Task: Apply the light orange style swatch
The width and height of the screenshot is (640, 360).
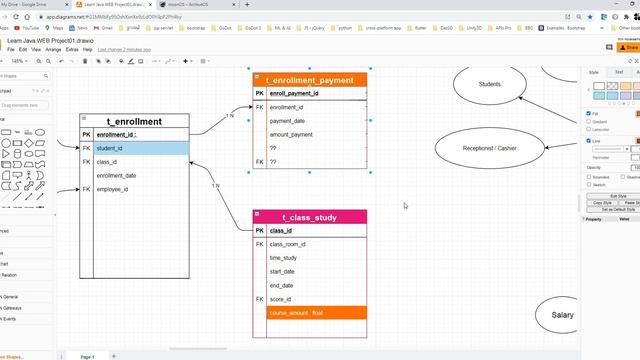Action: (x=626, y=86)
